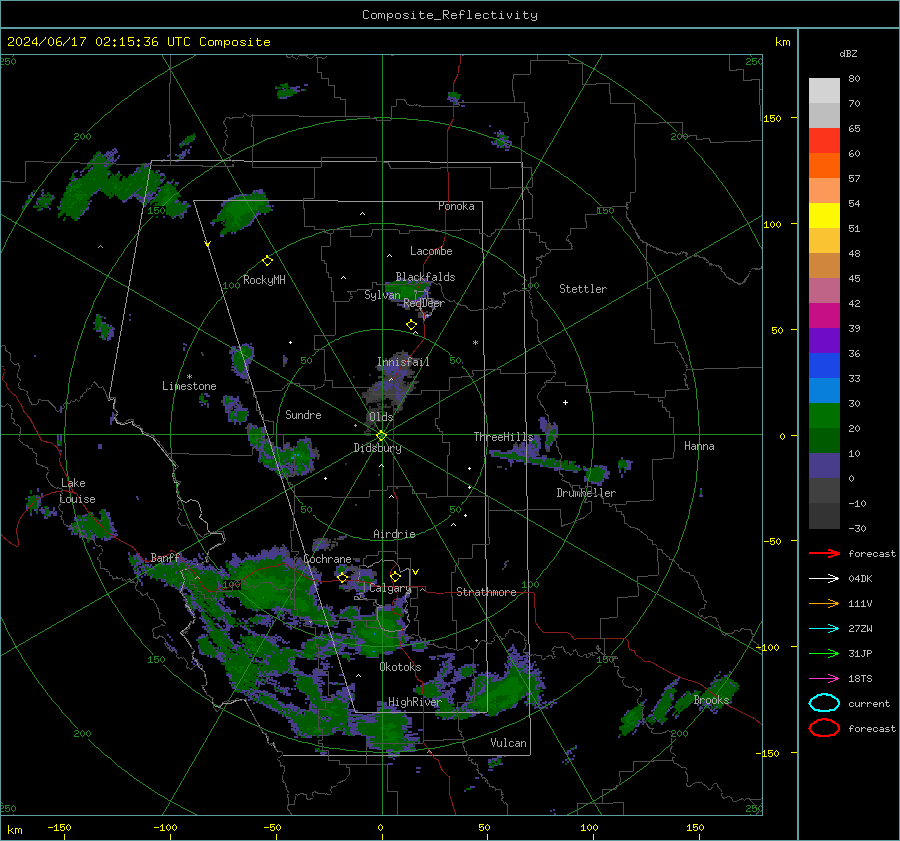Image resolution: width=900 pixels, height=841 pixels.
Task: Click the RedDeer city label
Action: 424,303
